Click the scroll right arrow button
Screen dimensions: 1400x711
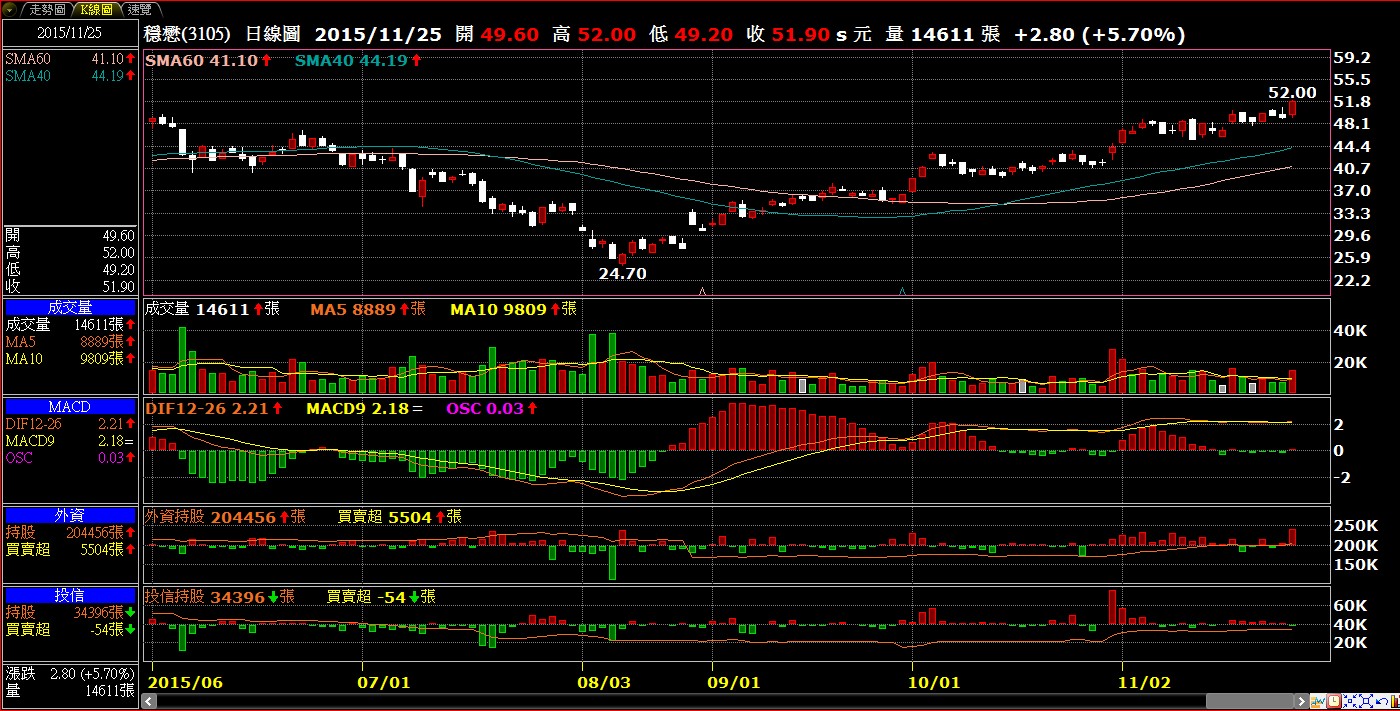1301,701
